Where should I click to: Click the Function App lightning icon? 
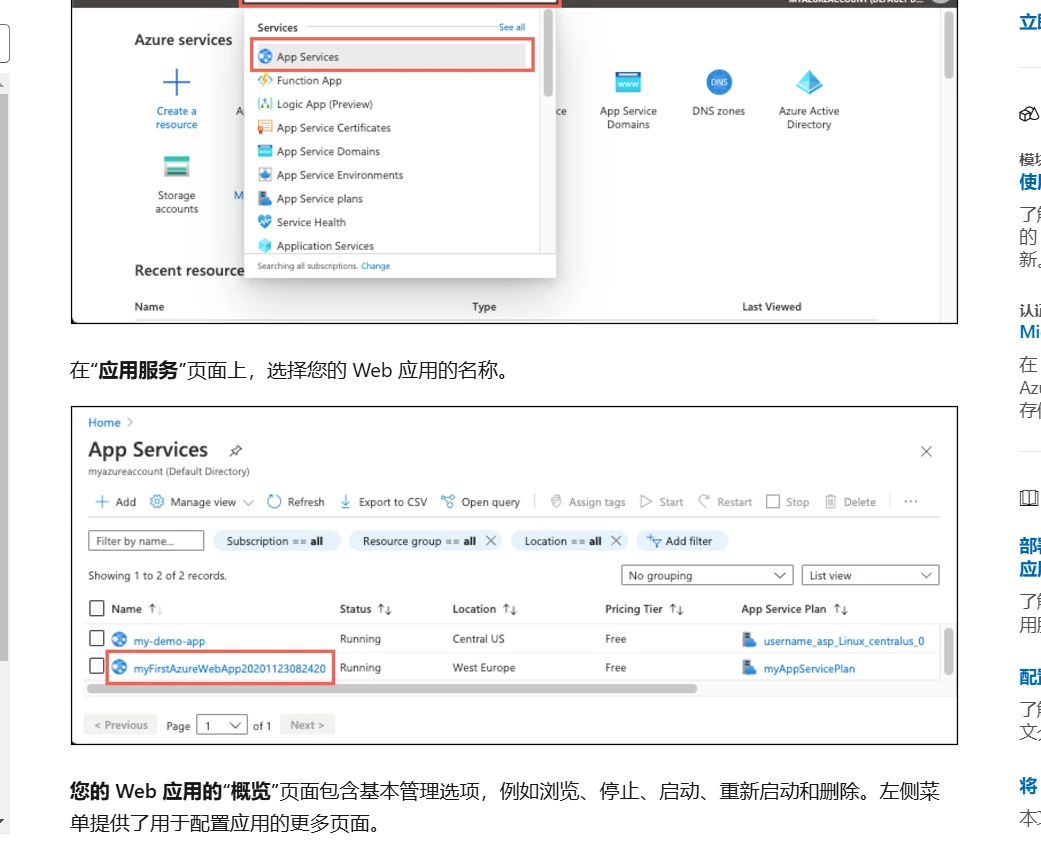[x=265, y=80]
